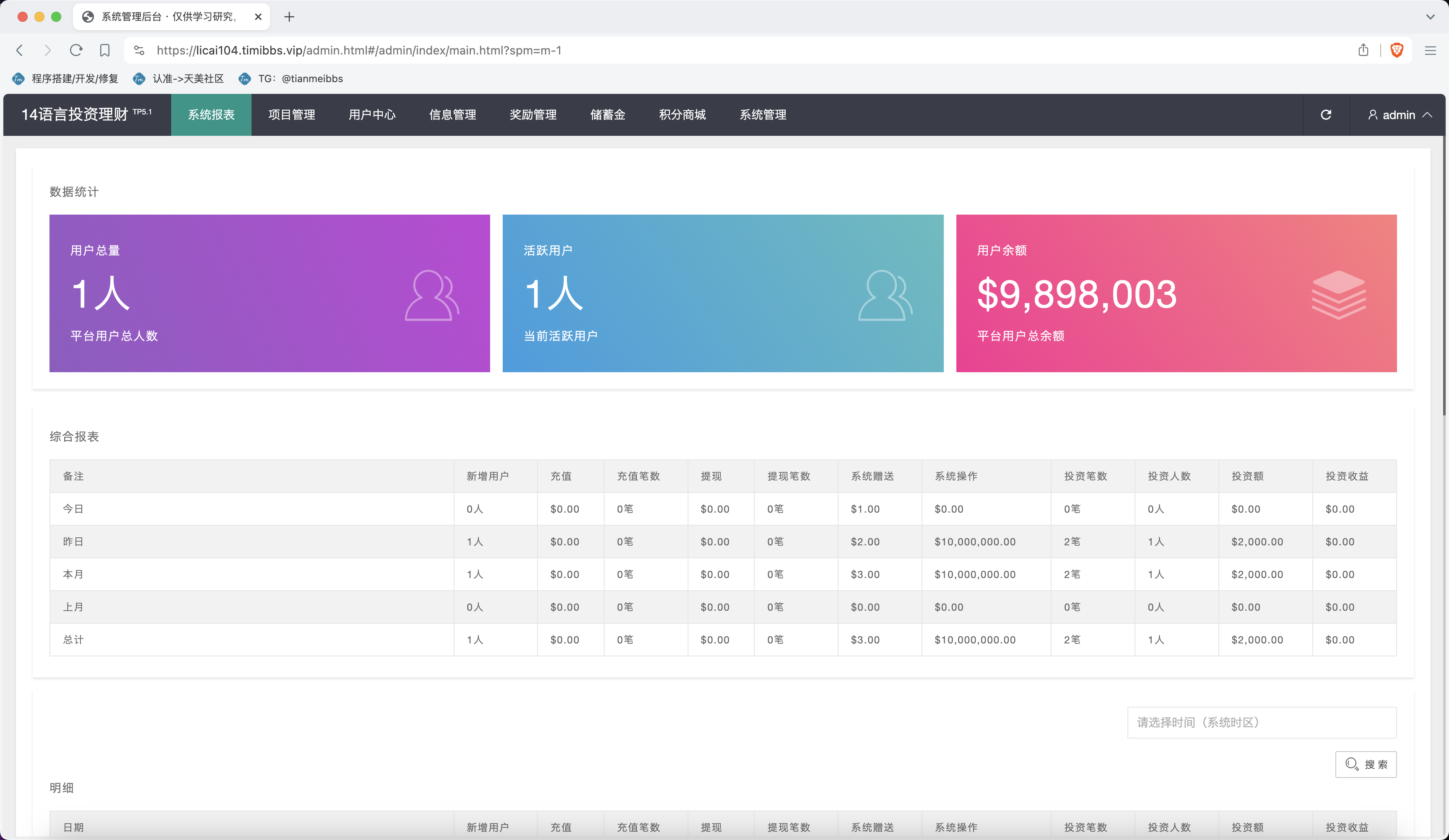Click the user icon beside admin
This screenshot has width=1449, height=840.
point(1373,114)
